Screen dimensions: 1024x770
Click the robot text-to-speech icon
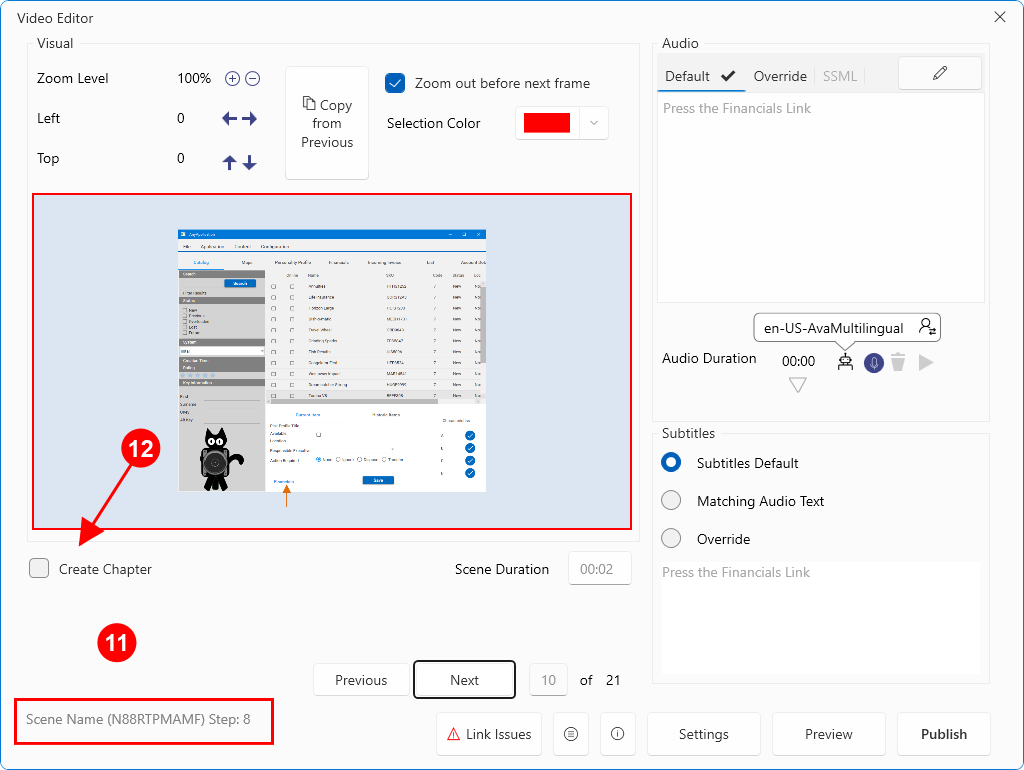[x=846, y=362]
